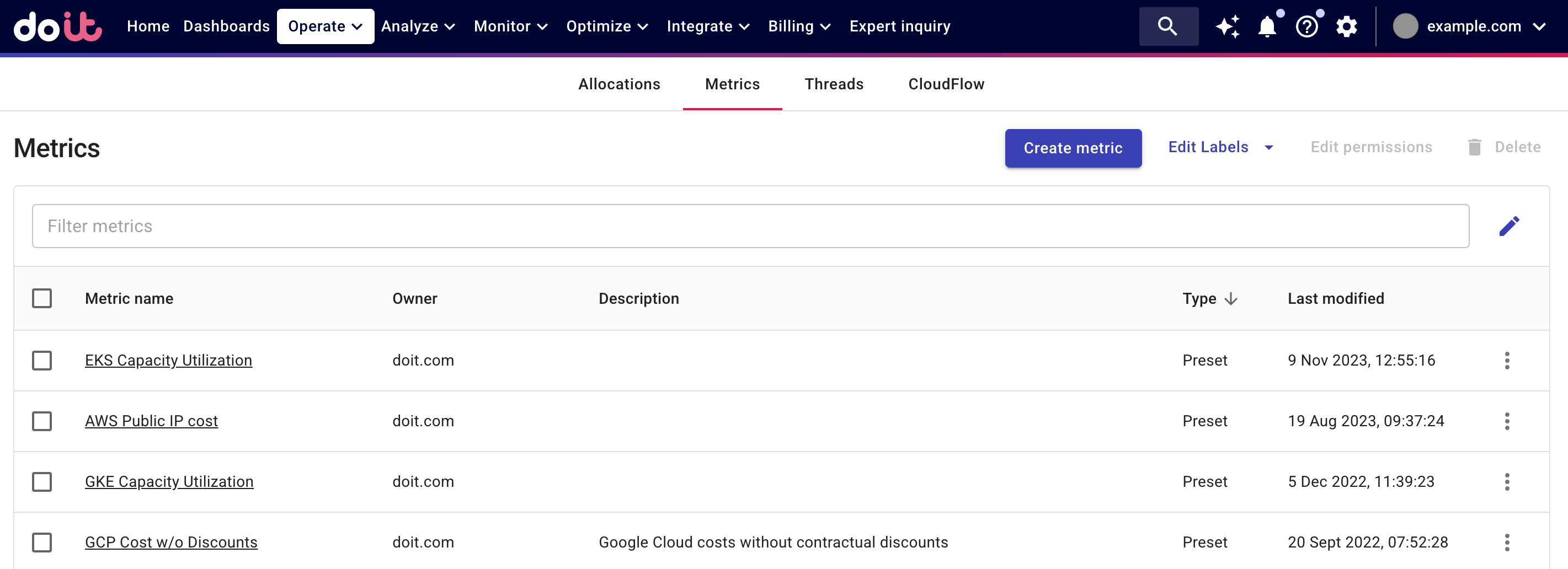Open the help question mark icon

1307,27
